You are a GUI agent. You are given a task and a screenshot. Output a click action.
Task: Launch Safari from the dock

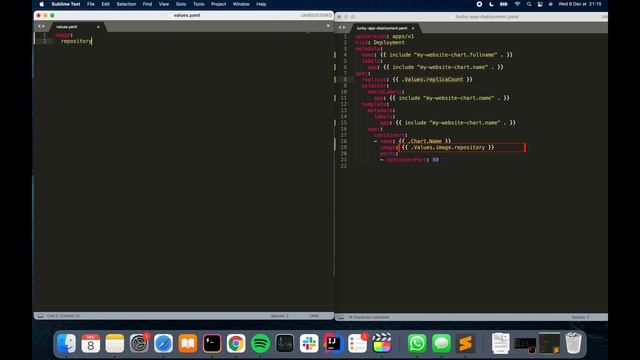pos(163,343)
